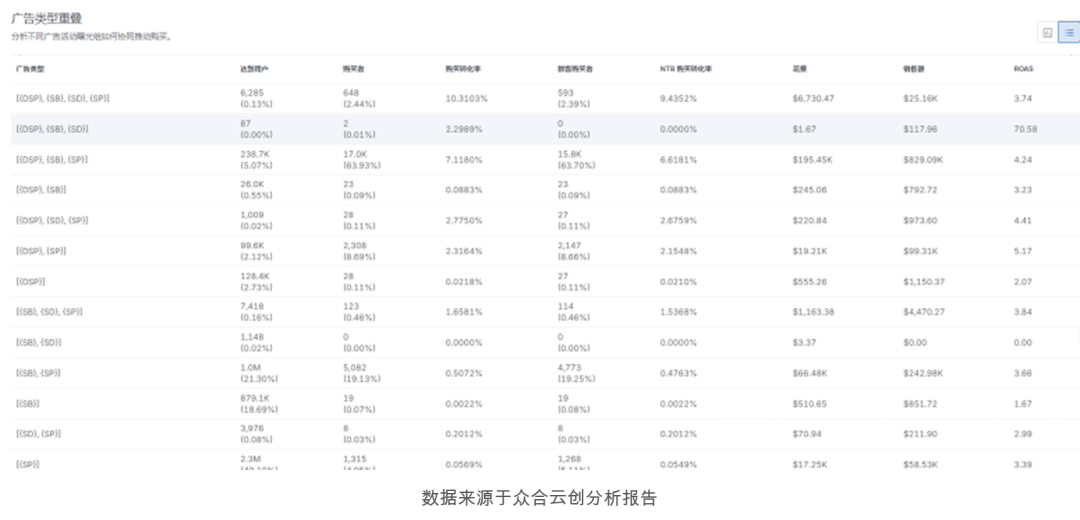Click ROAS value 4.24
Screen dimensions: 1080x520
tap(1023, 159)
